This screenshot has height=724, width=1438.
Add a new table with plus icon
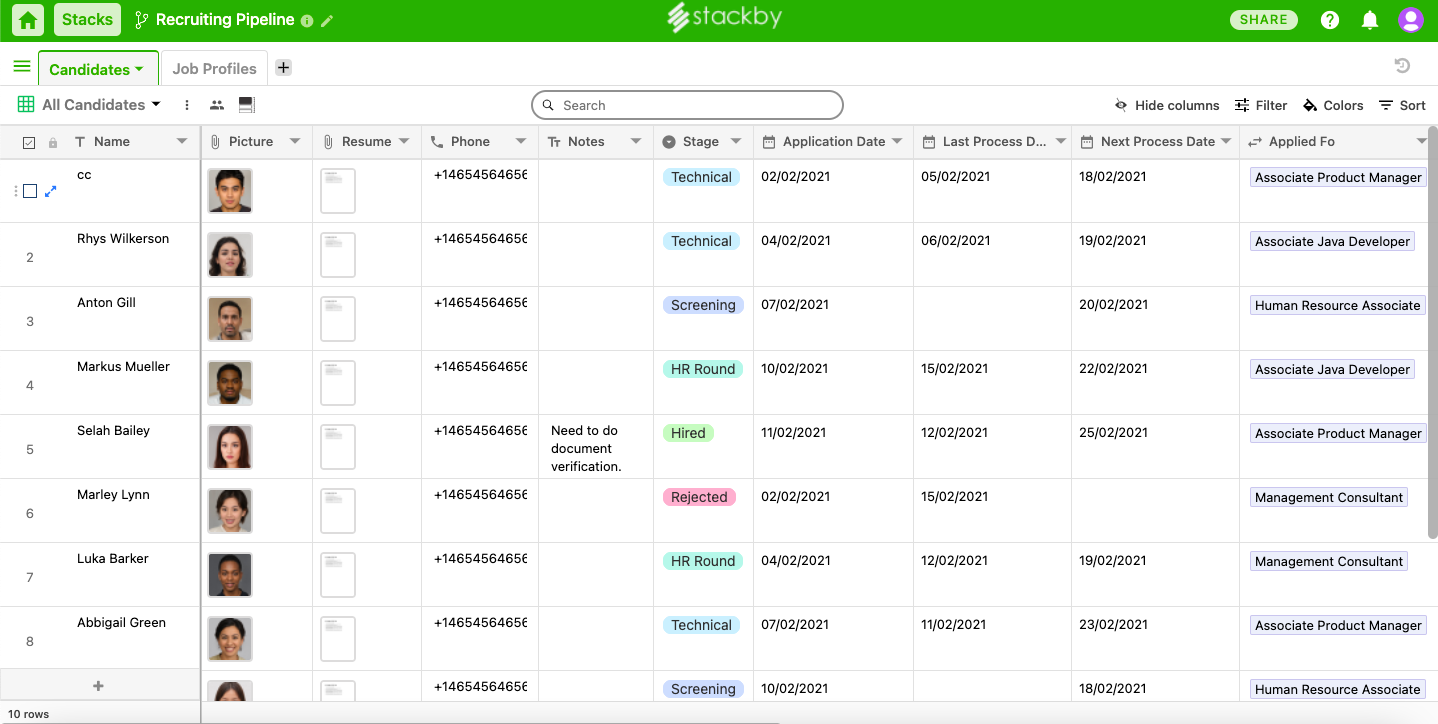[x=284, y=68]
